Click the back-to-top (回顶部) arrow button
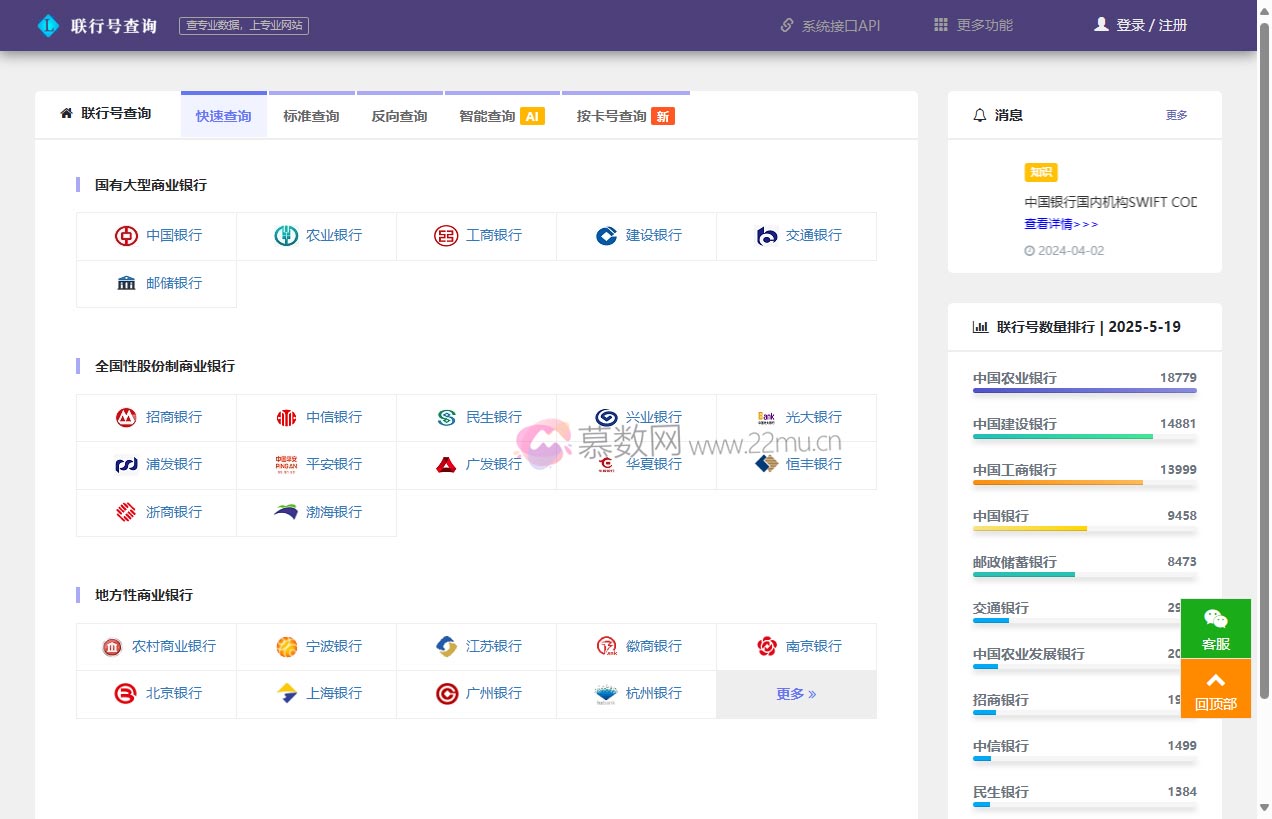Screen dimensions: 1272x819 pos(1215,689)
